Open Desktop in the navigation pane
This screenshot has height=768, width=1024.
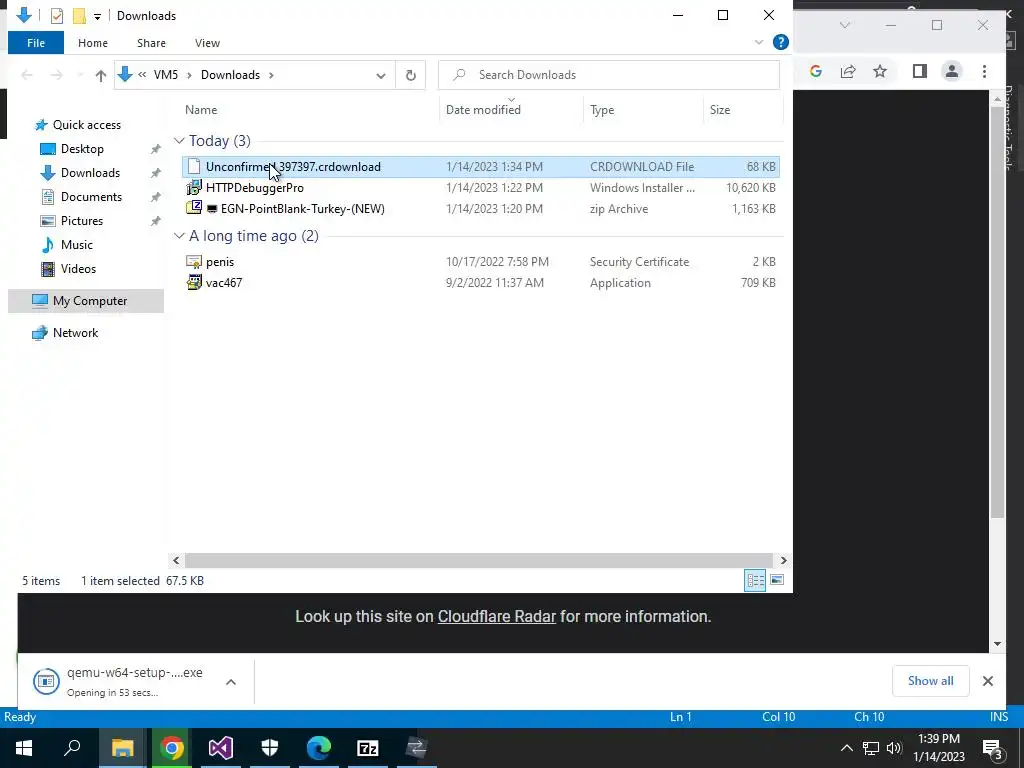82,149
